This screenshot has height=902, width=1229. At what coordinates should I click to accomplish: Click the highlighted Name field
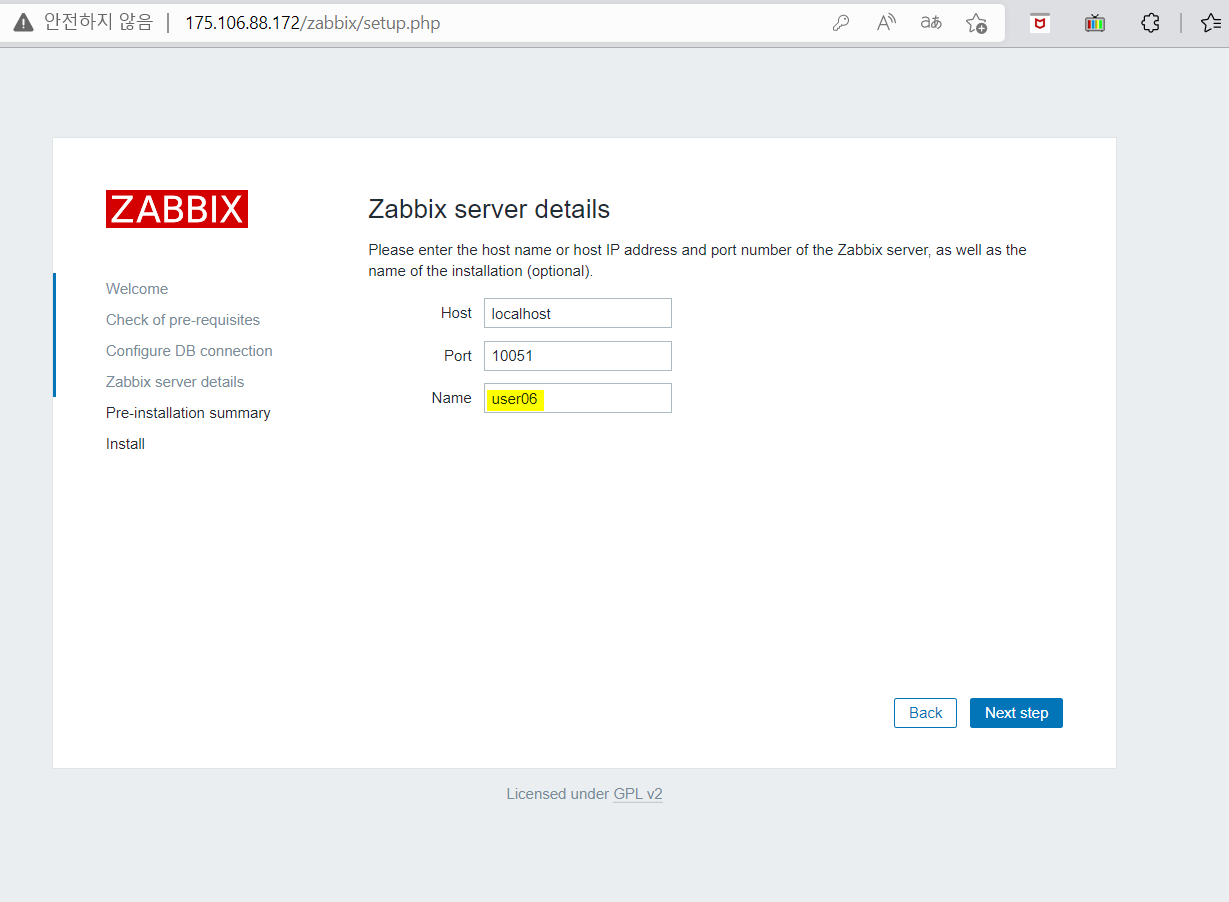pyautogui.click(x=577, y=397)
